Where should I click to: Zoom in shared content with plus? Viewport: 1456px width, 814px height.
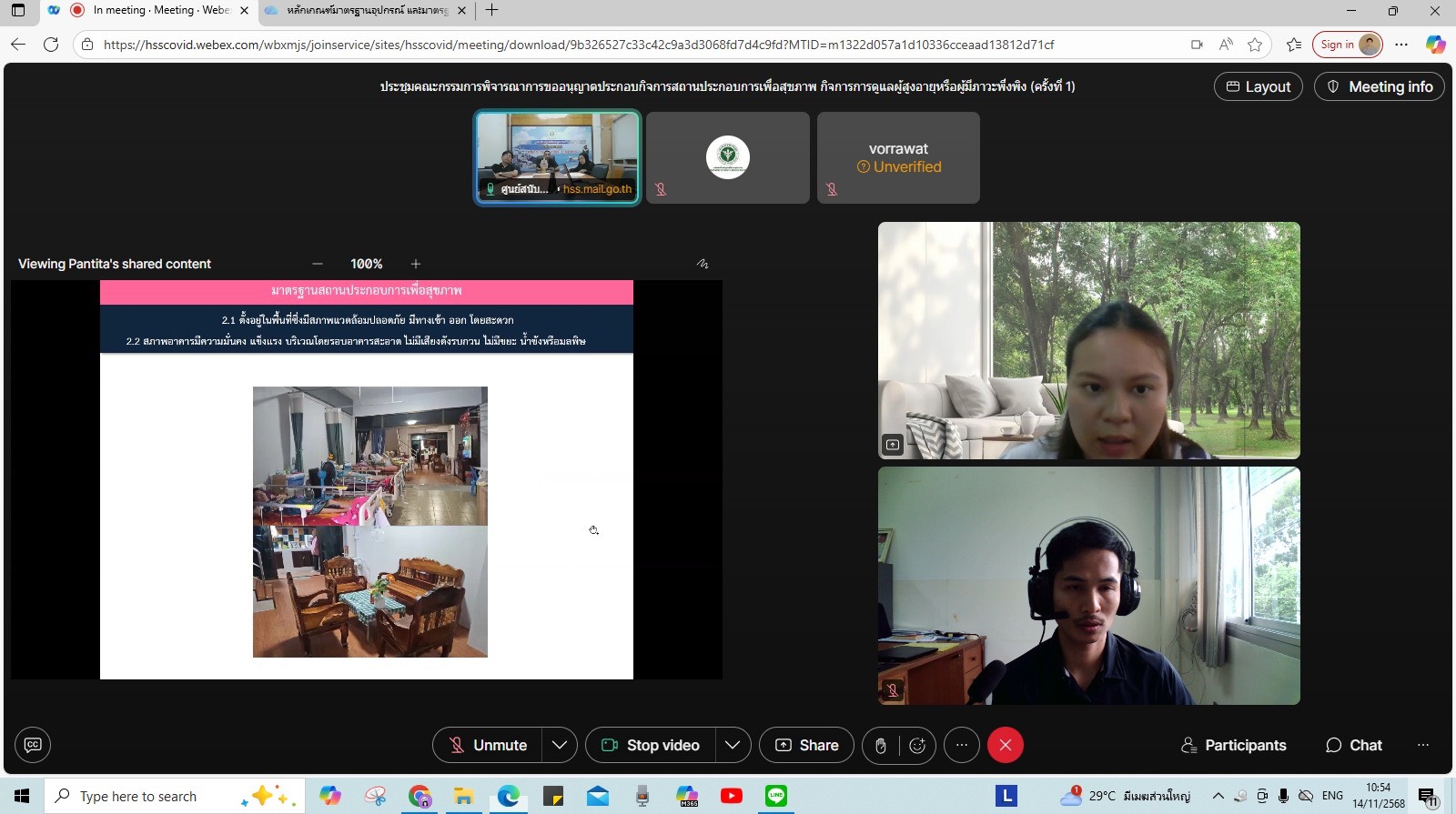416,264
